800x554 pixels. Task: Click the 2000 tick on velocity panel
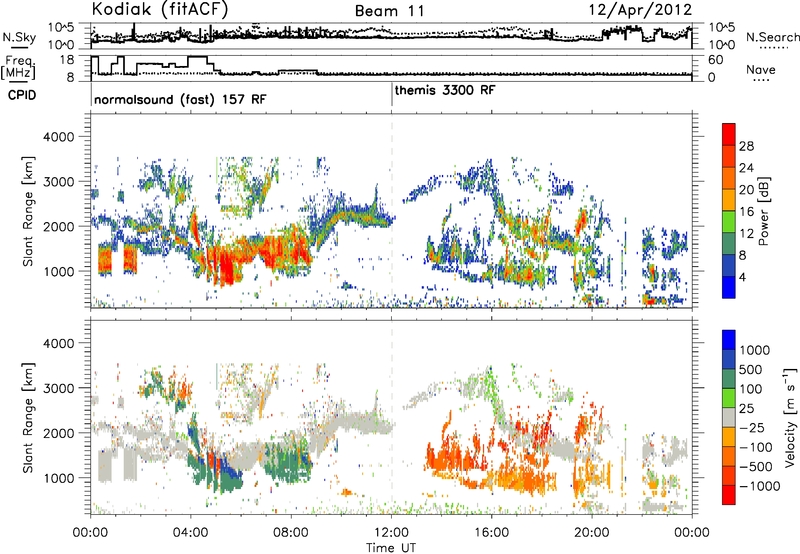tap(61, 433)
